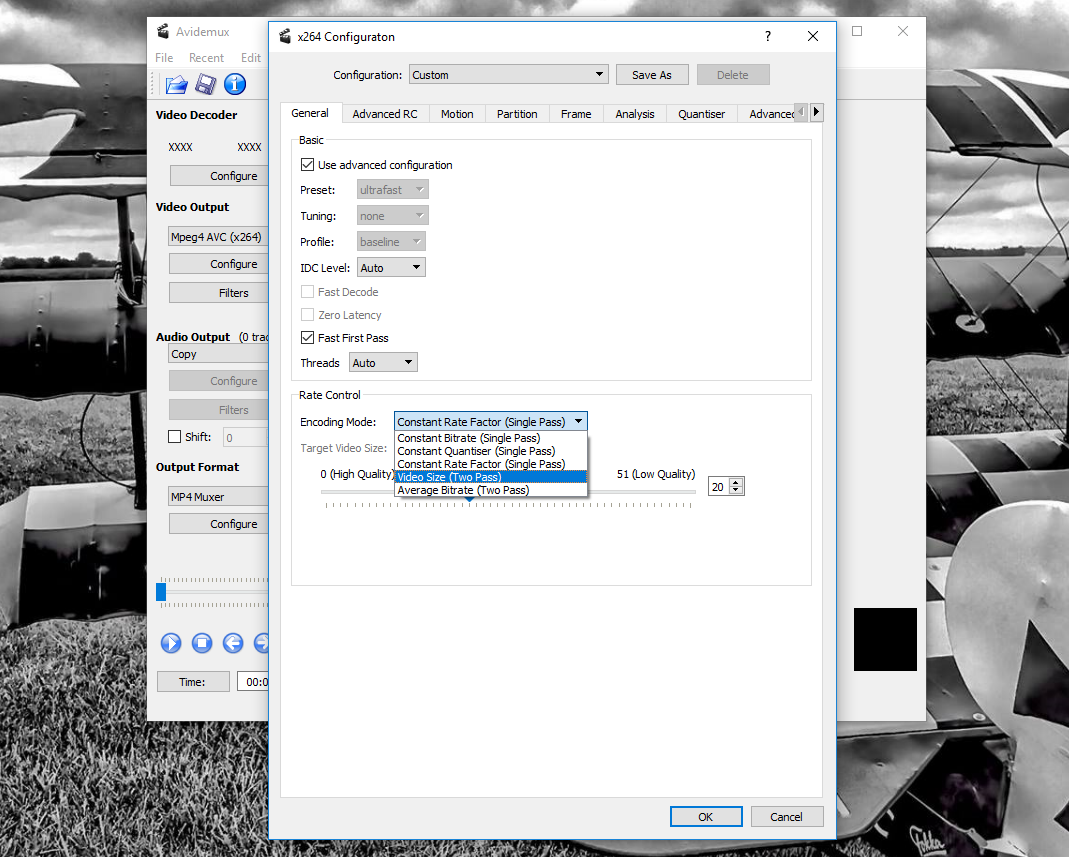Open the Profile baseline dropdown
Screen dimensions: 1069x857
pyautogui.click(x=391, y=242)
